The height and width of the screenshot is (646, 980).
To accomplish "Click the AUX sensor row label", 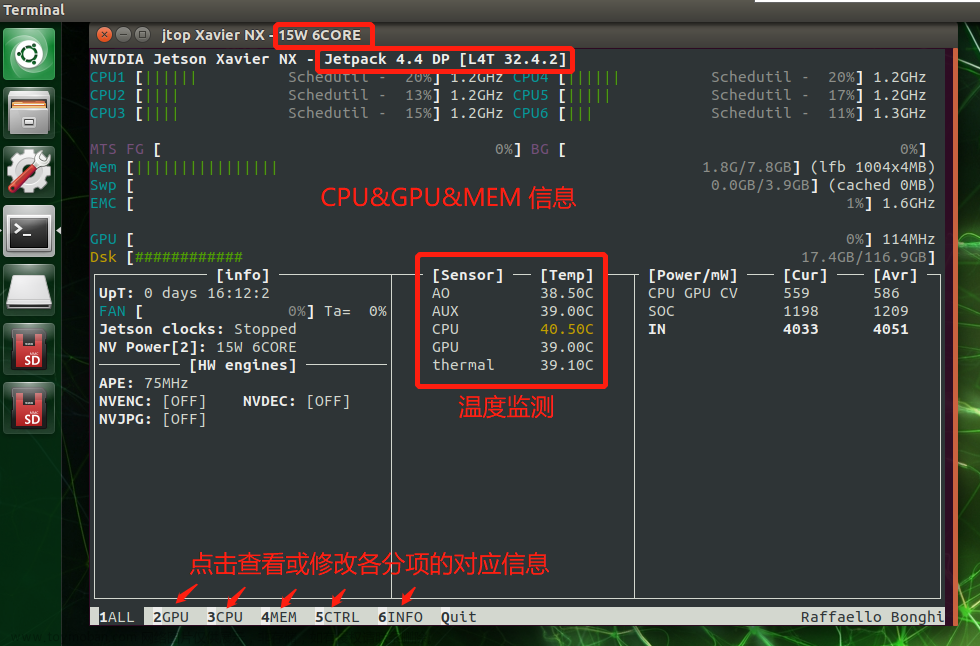I will tap(445, 311).
